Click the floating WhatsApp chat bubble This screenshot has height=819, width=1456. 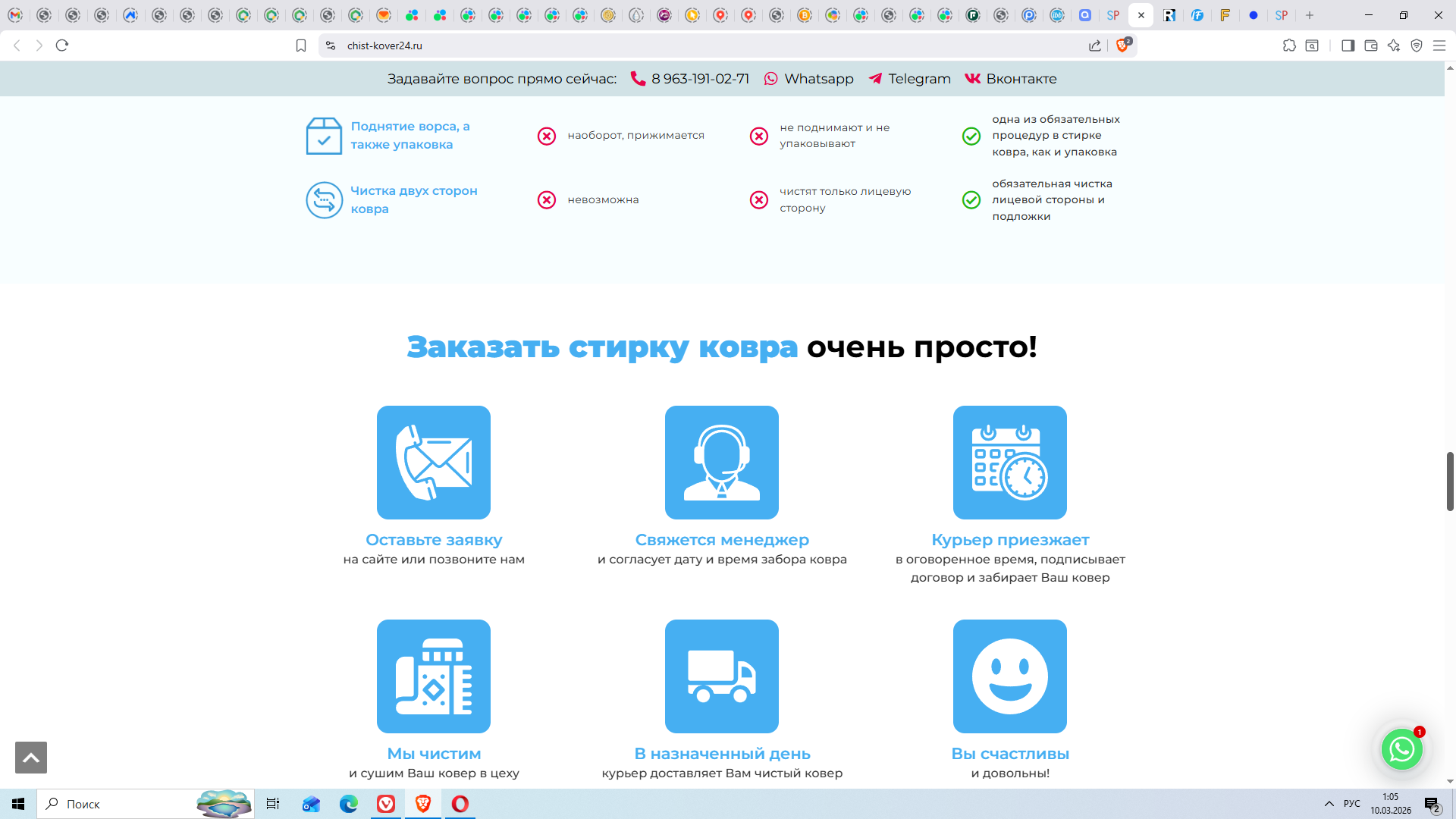tap(1401, 749)
